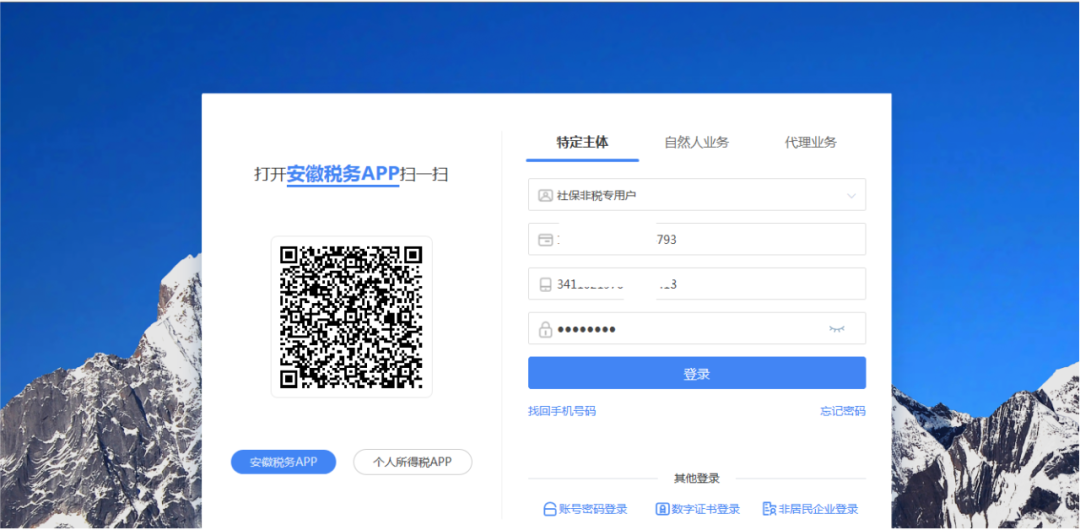Focus the password input field
The image size is (1080, 530).
click(696, 329)
